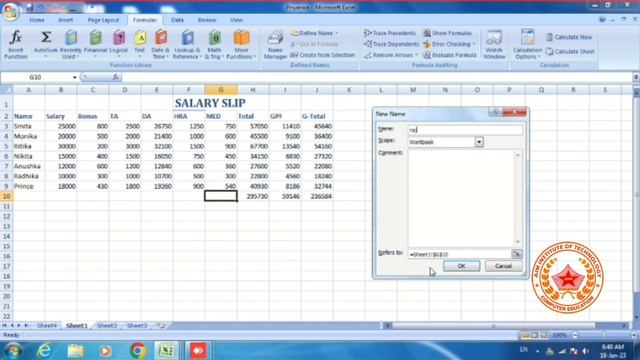Switch to the Review tab
Viewport: 640px width, 360px height.
[207, 20]
